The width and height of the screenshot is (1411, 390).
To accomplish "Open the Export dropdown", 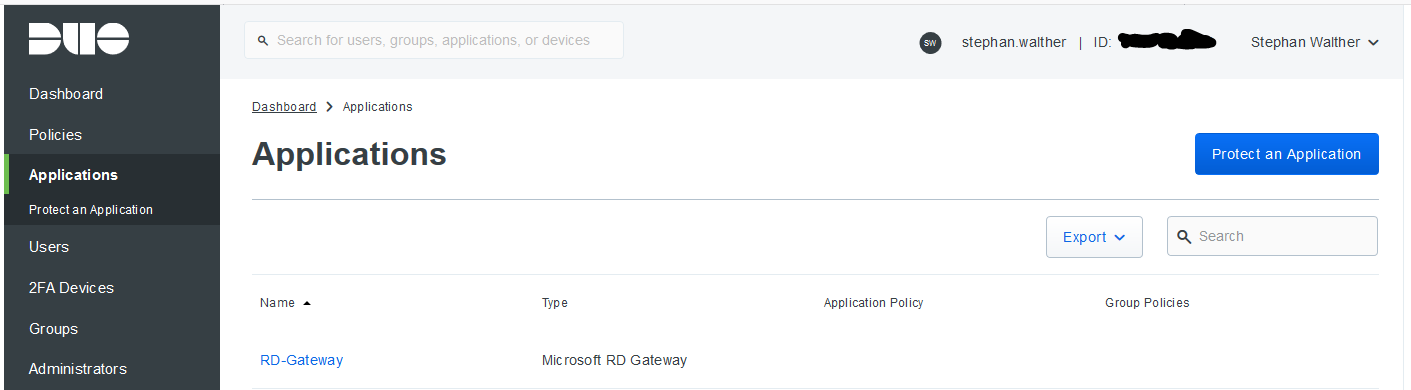I will [1094, 237].
